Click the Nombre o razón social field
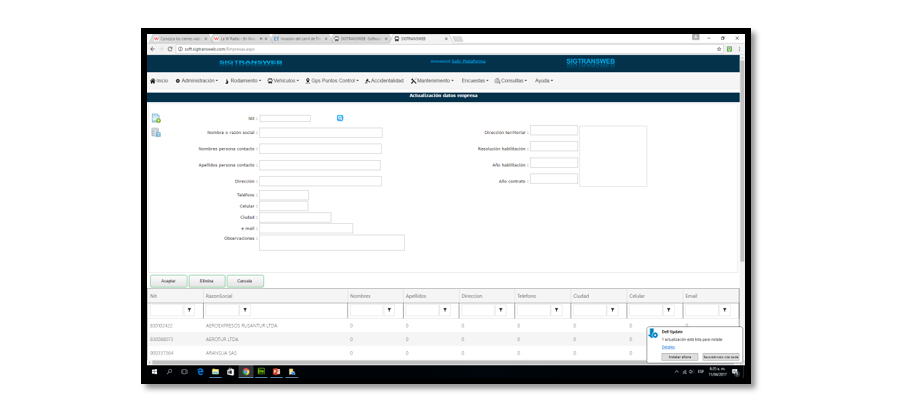Image resolution: width=908 pixels, height=407 pixels. (321, 133)
